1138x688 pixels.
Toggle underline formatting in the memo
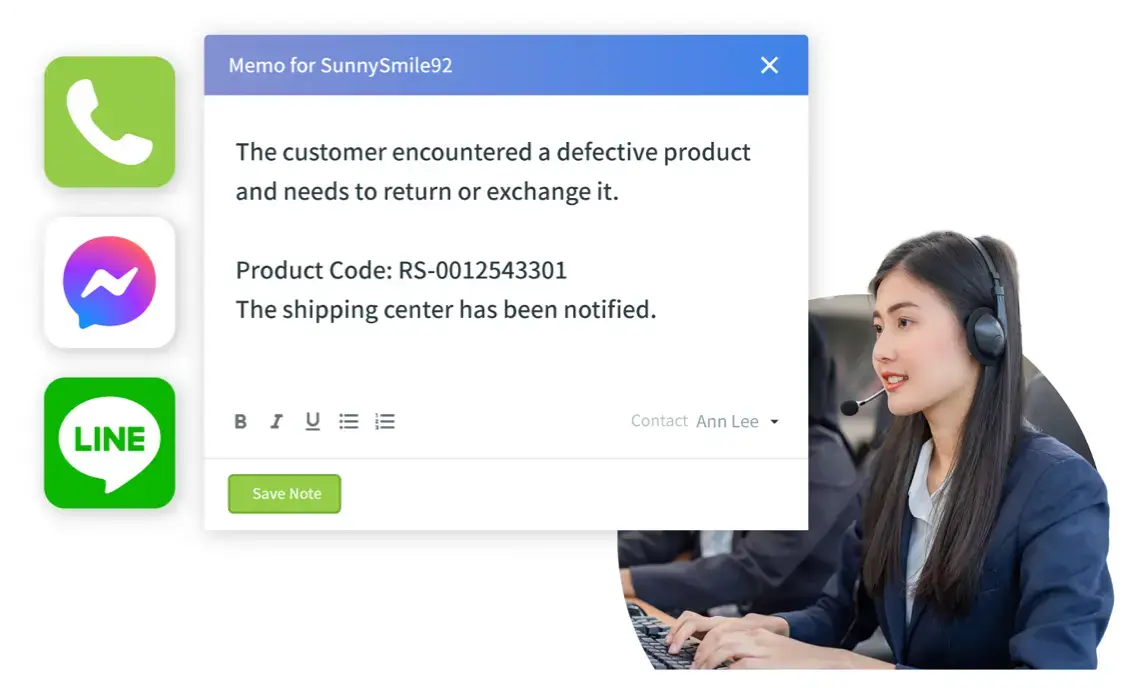tap(313, 422)
